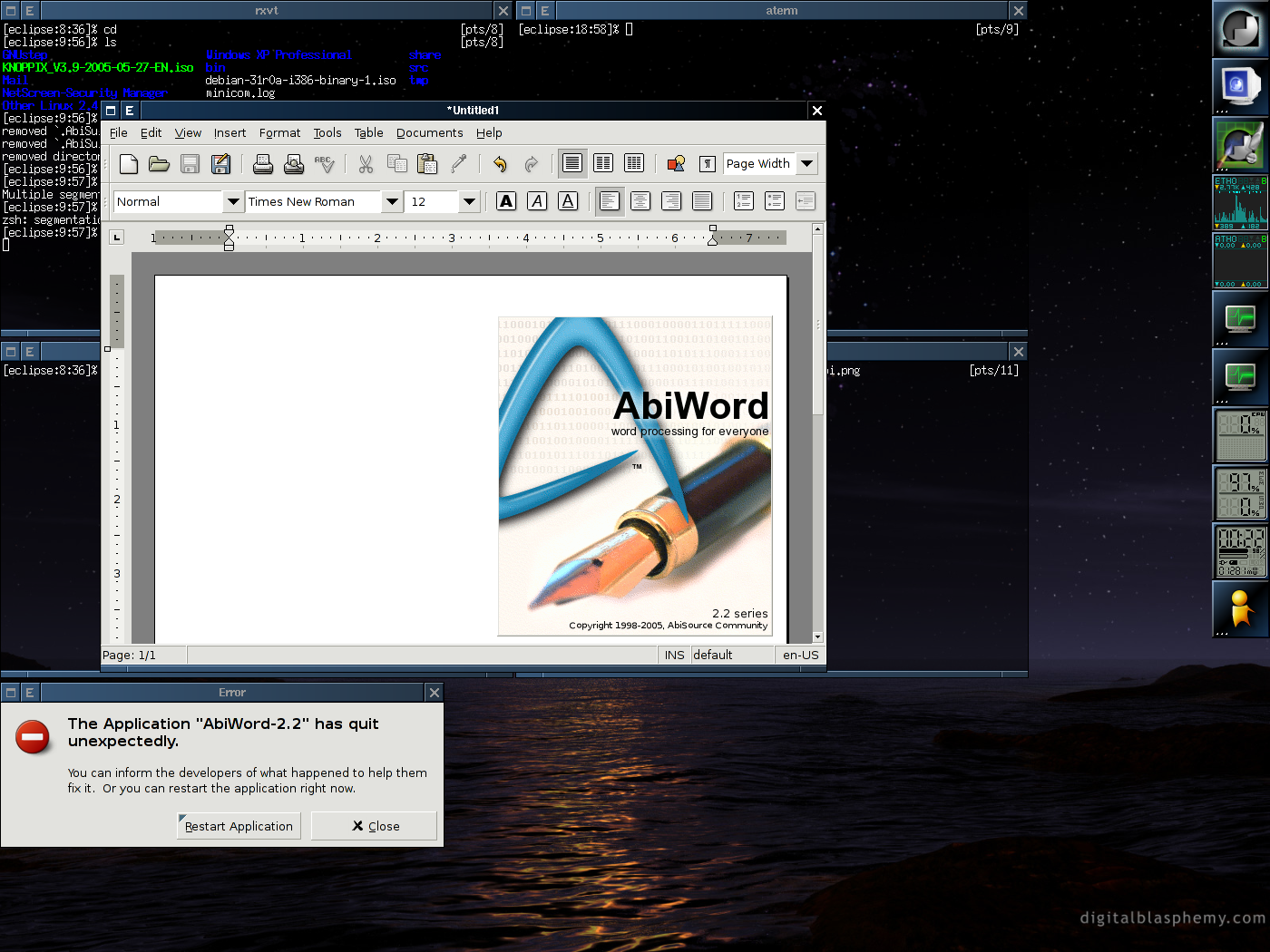Switch to three column layout
This screenshot has width=1270, height=952.
pos(634,164)
